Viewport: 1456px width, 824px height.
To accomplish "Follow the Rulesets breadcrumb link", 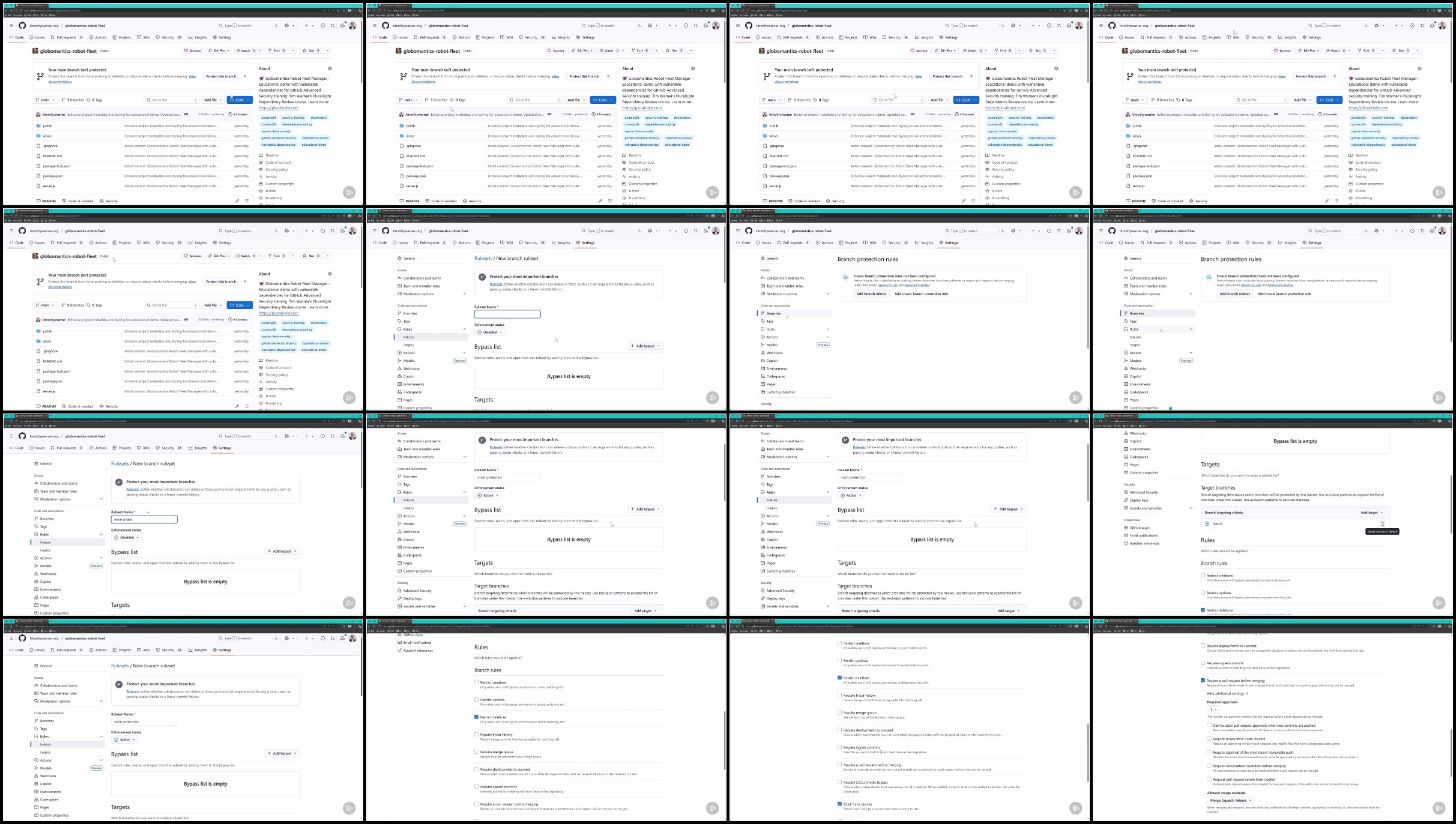I will 483,258.
